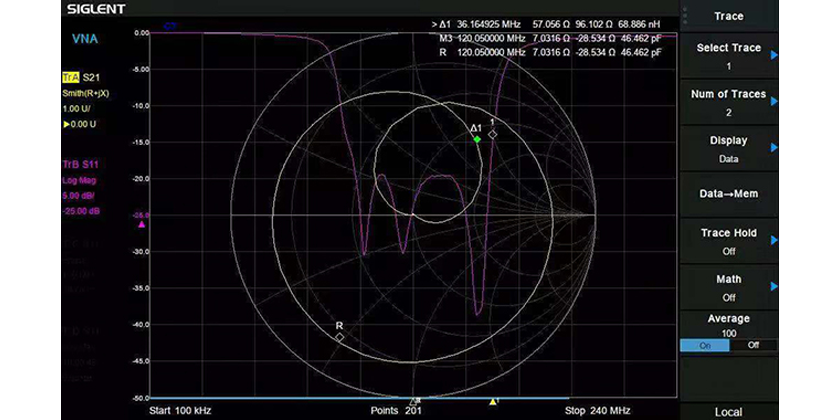This screenshot has width=840, height=420.
Task: Expand the Num of Traces options
Action: point(728,103)
